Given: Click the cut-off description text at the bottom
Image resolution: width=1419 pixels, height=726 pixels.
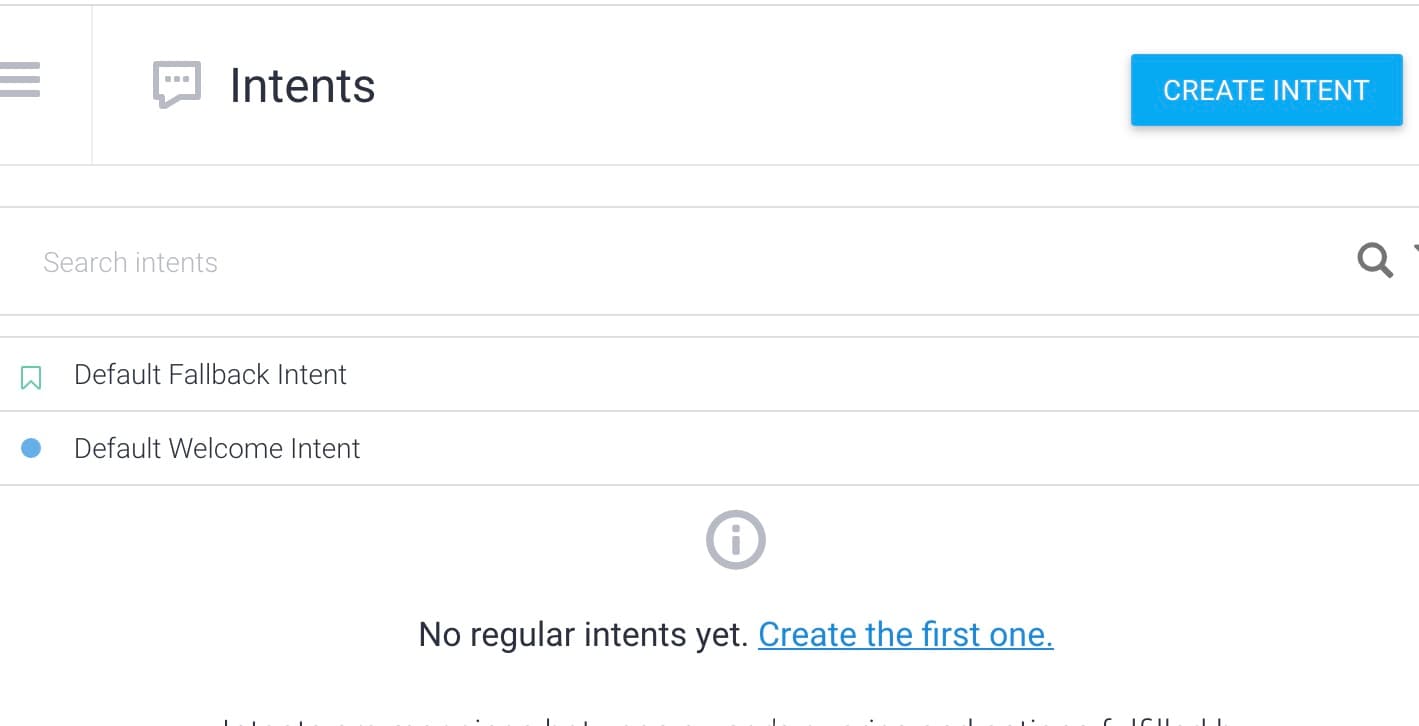Looking at the screenshot, I should [722, 720].
